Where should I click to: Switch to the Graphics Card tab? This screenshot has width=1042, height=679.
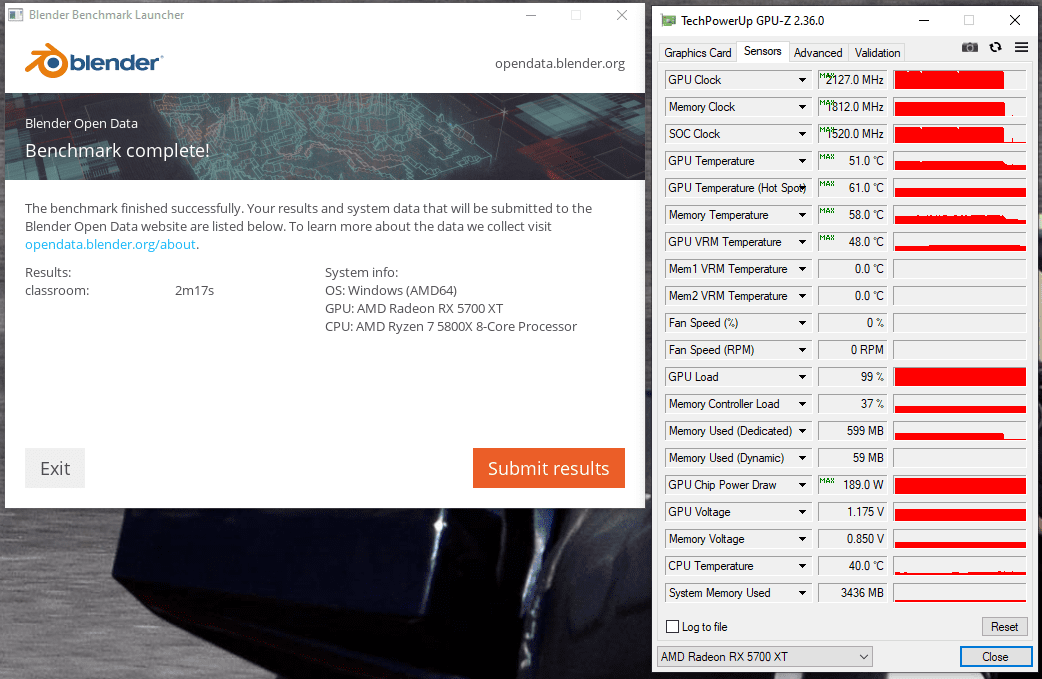[x=697, y=52]
